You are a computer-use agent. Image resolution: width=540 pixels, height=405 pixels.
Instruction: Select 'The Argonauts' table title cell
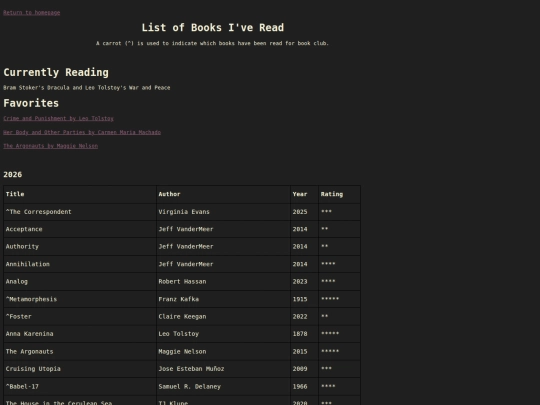80,352
